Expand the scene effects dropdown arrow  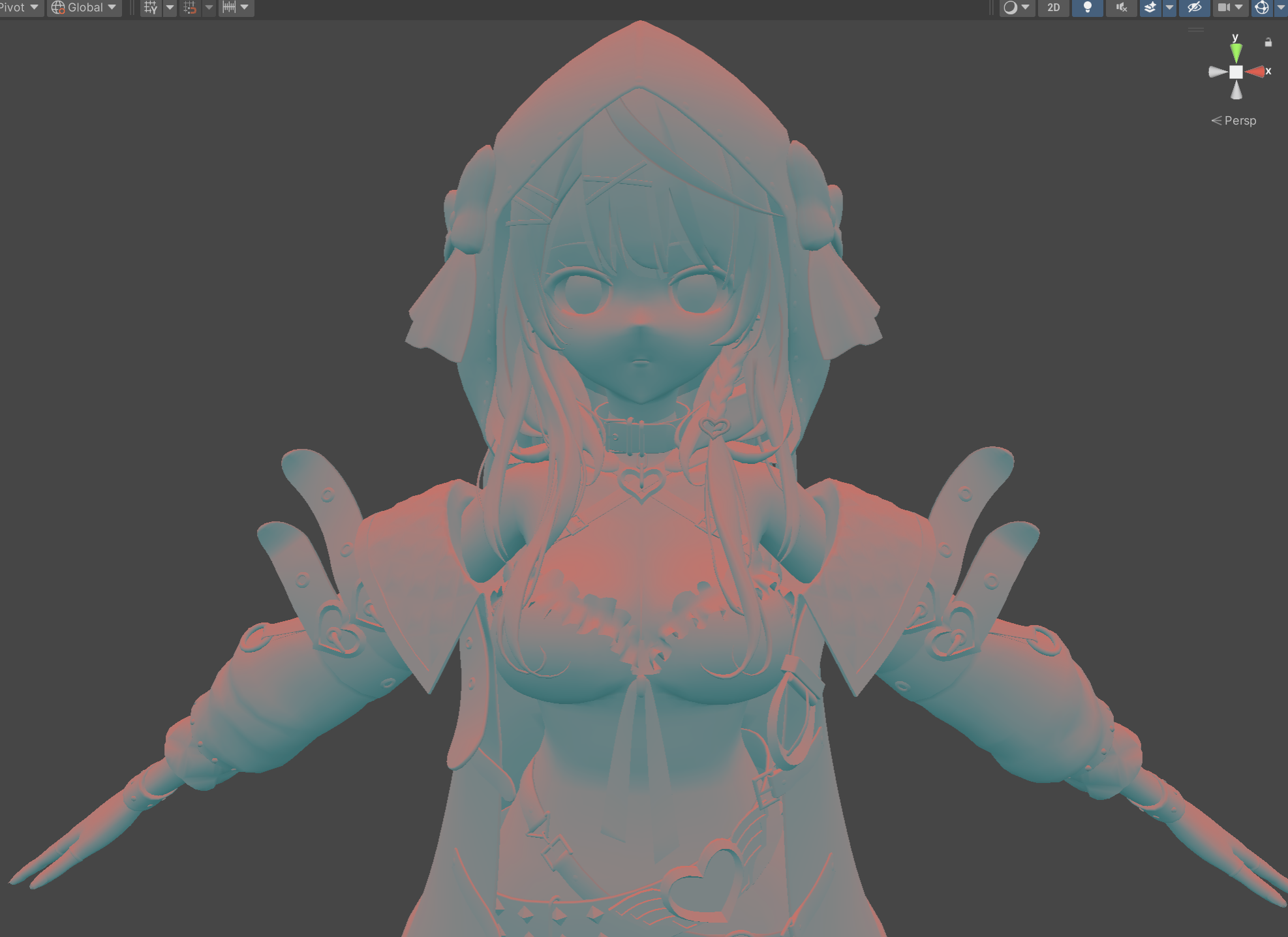(x=1169, y=8)
